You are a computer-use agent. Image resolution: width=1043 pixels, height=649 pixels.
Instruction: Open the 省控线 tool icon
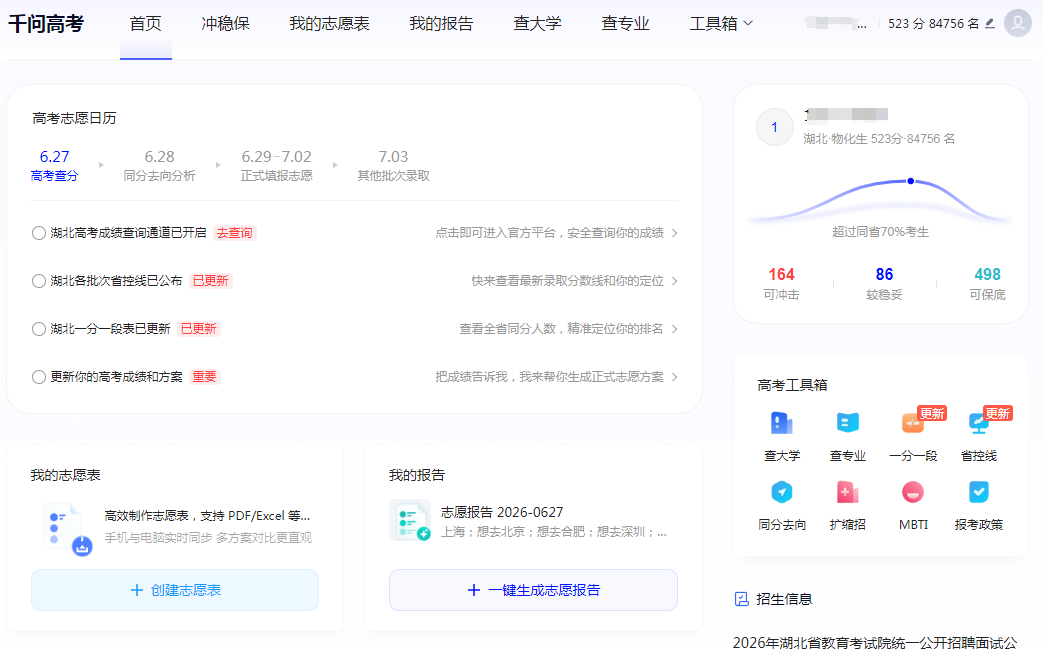pos(978,424)
